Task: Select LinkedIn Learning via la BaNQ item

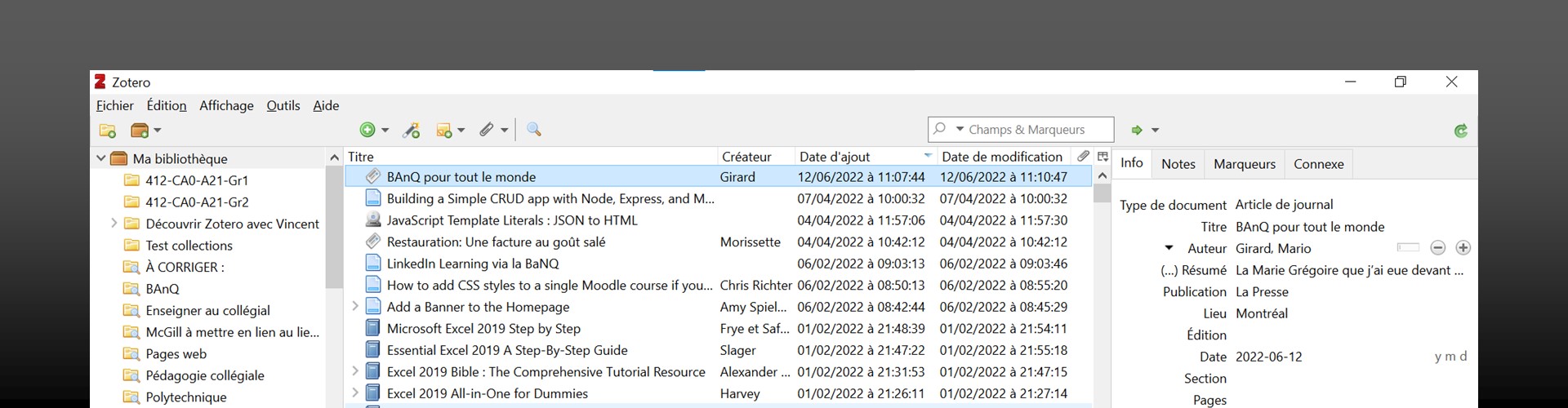Action: pyautogui.click(x=718, y=264)
